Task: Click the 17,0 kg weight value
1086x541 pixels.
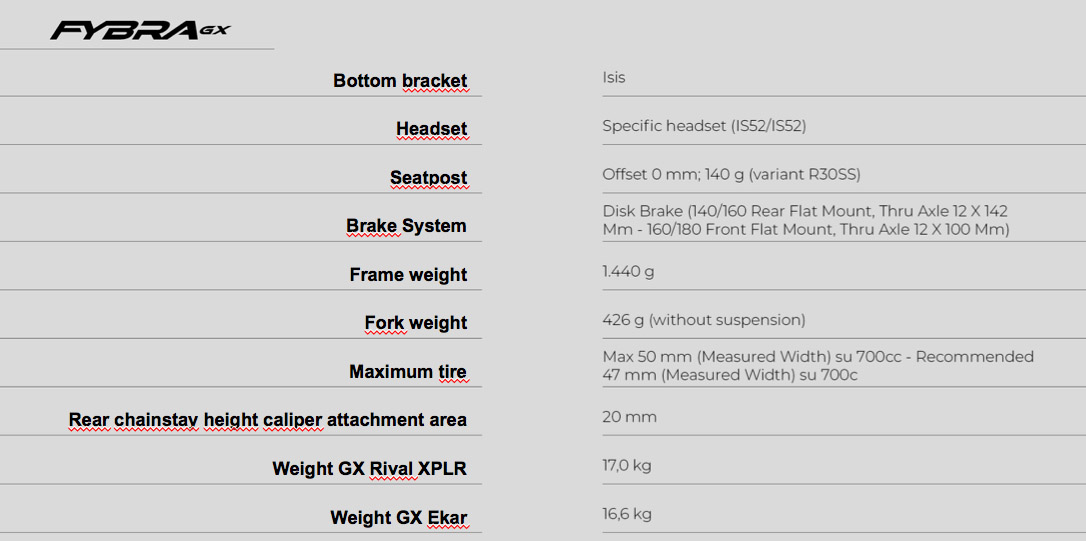Action: [627, 465]
